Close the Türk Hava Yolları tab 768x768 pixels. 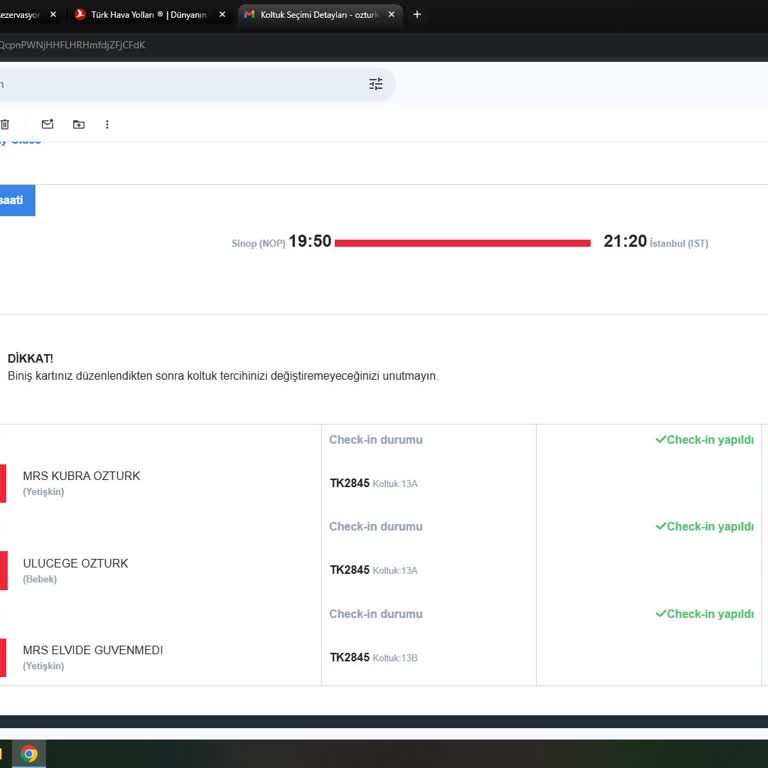click(x=222, y=15)
